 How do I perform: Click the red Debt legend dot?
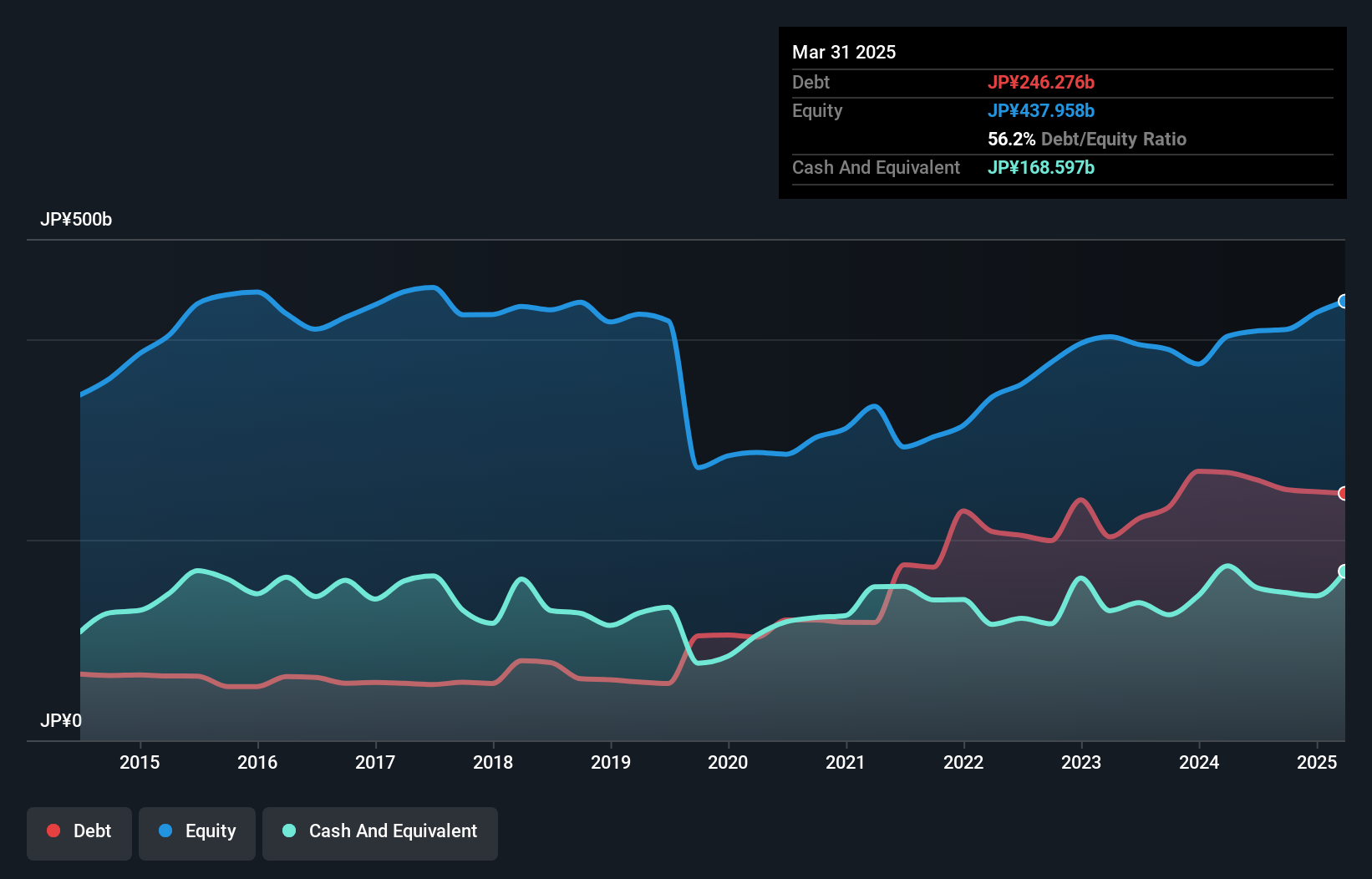pos(53,831)
